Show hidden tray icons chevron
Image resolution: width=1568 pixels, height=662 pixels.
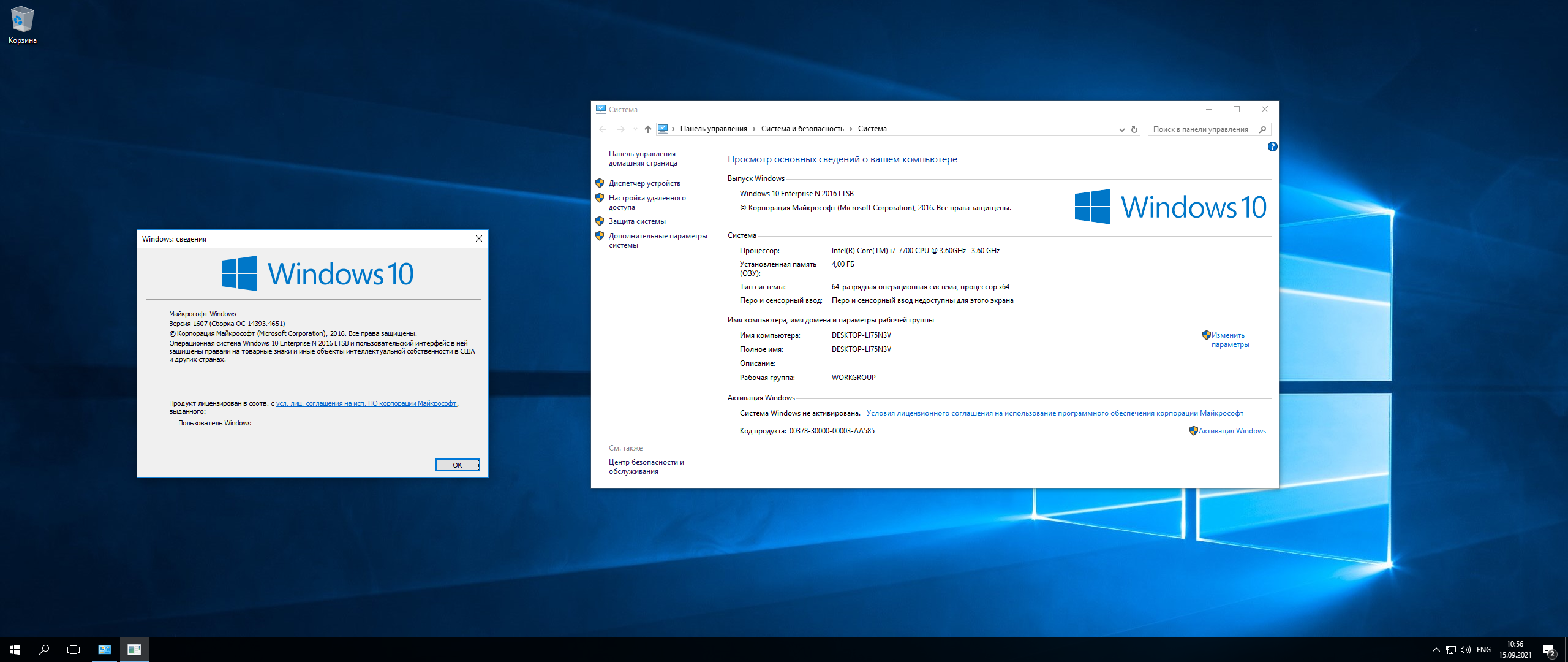coord(1436,650)
